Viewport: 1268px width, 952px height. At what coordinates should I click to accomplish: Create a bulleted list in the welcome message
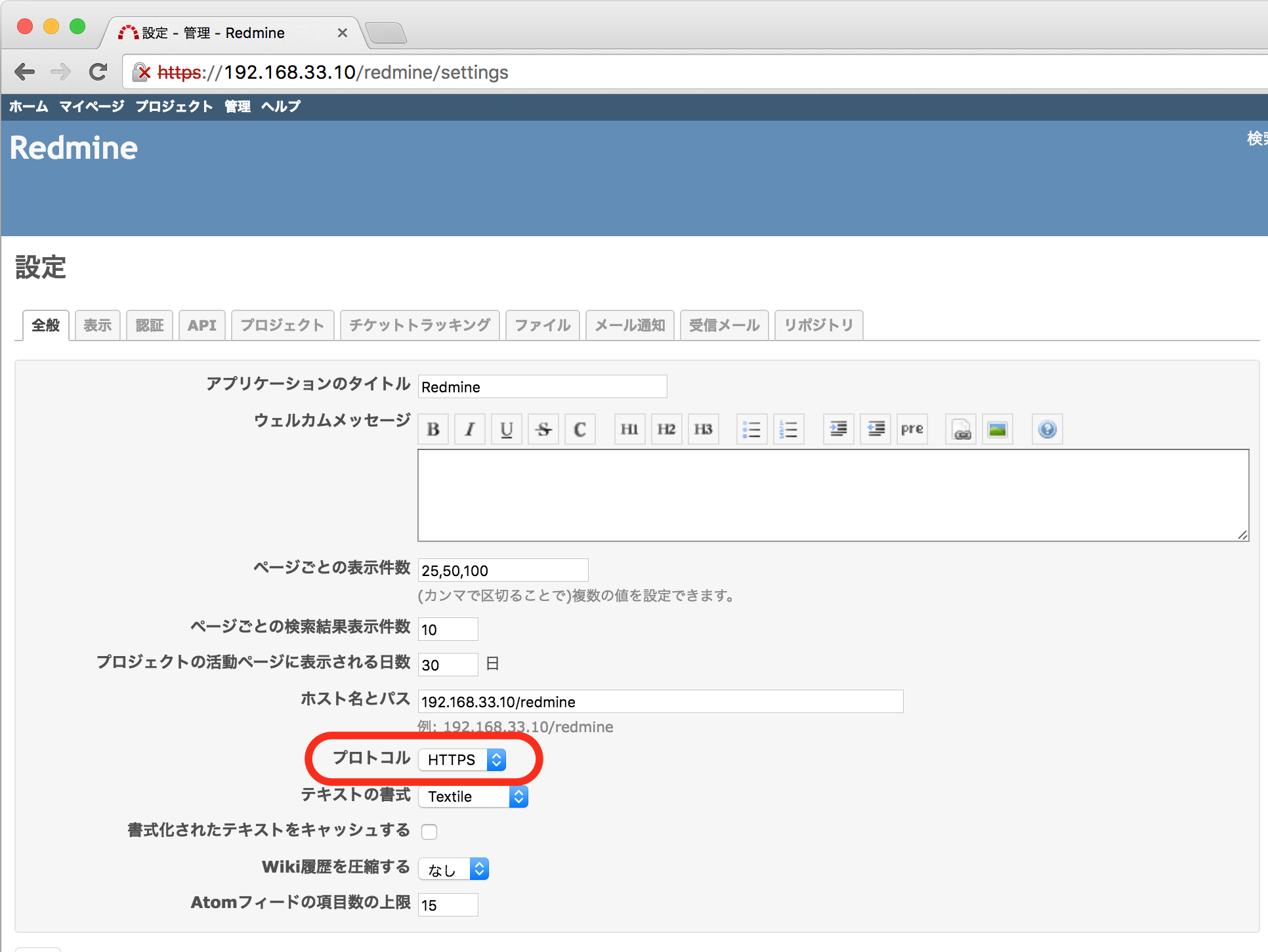(x=751, y=428)
